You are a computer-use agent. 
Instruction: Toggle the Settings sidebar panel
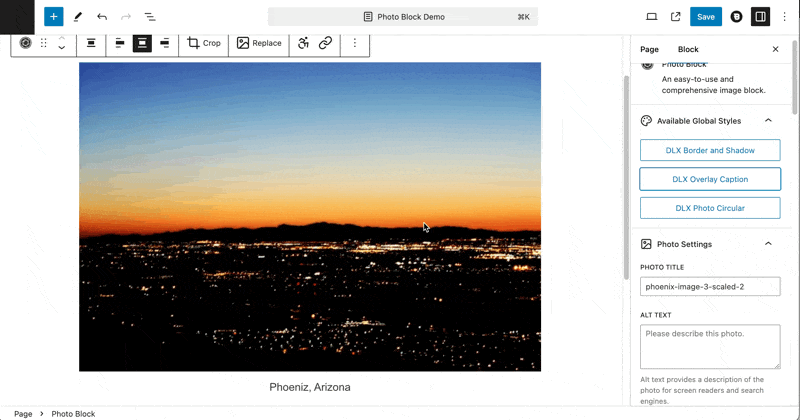(x=760, y=16)
